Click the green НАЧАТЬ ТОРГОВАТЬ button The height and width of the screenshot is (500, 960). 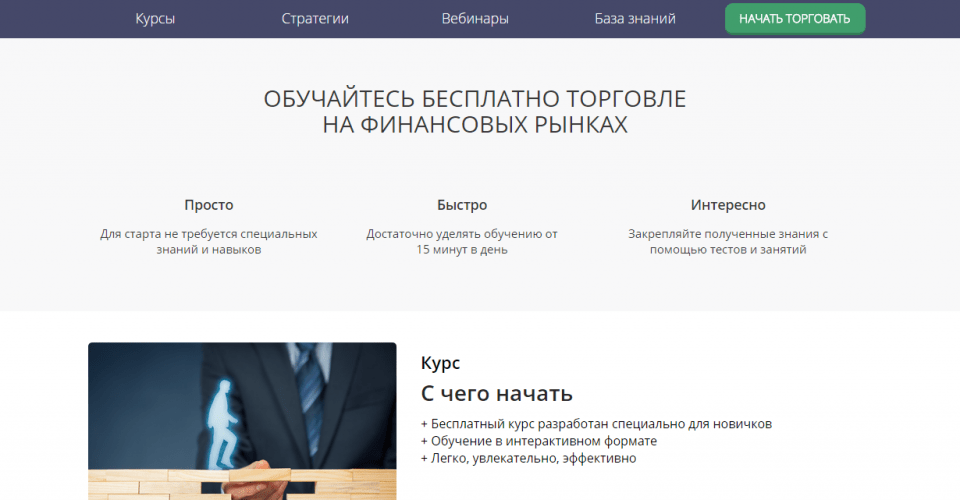pyautogui.click(x=795, y=18)
